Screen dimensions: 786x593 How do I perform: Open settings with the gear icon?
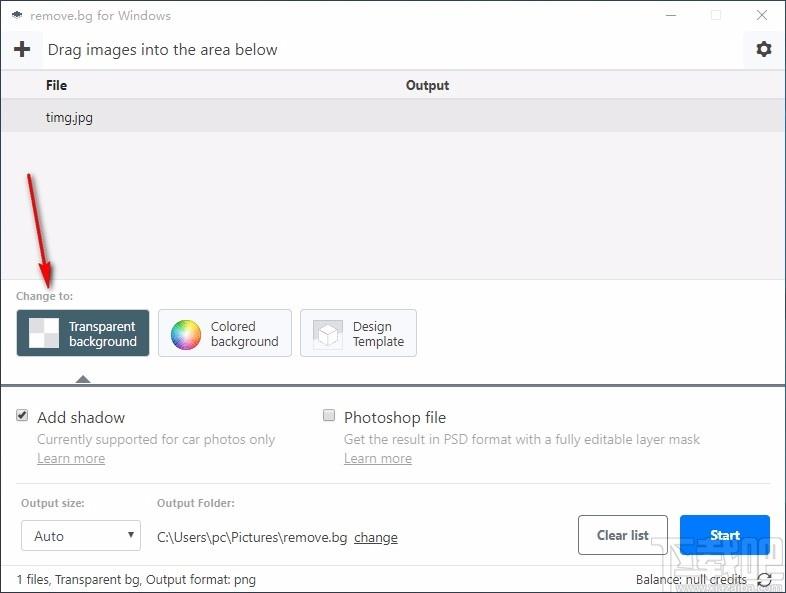point(763,49)
